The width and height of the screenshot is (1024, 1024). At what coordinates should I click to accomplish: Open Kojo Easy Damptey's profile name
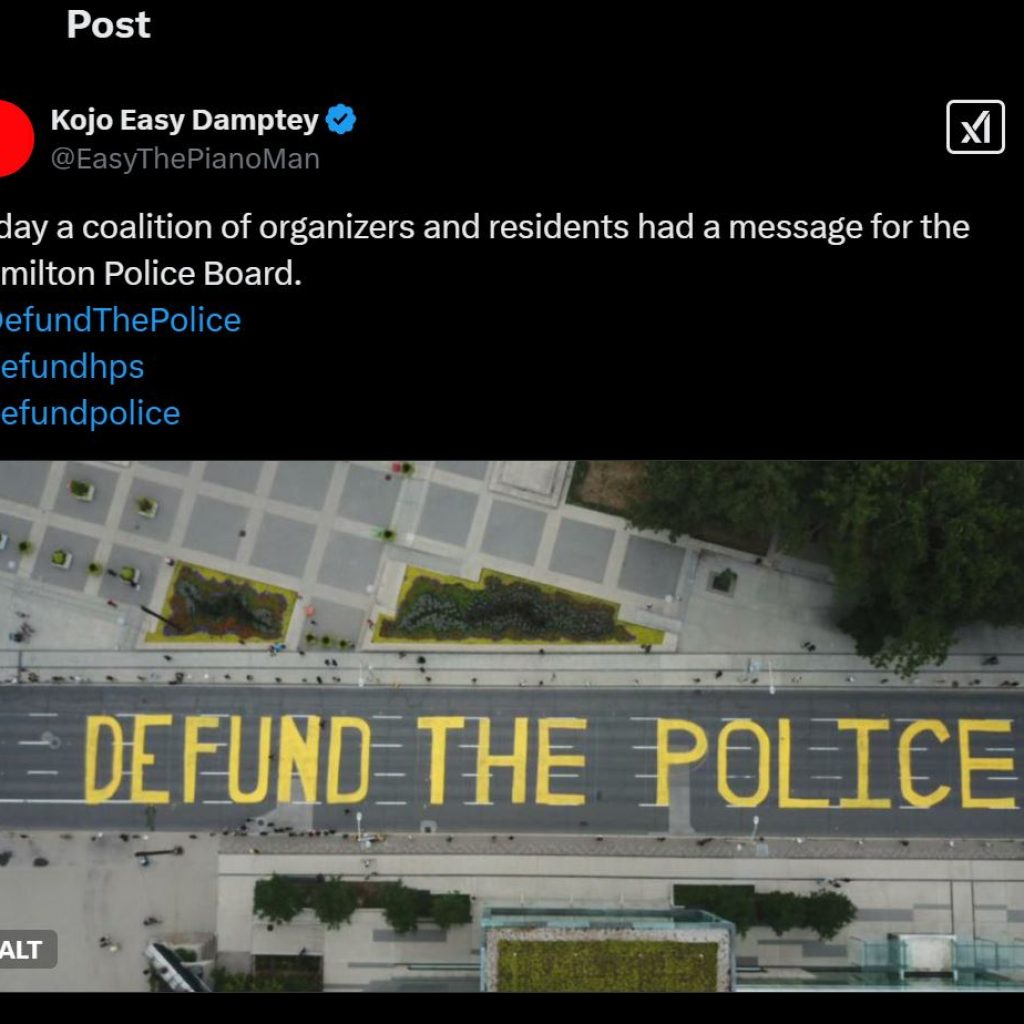[x=184, y=120]
